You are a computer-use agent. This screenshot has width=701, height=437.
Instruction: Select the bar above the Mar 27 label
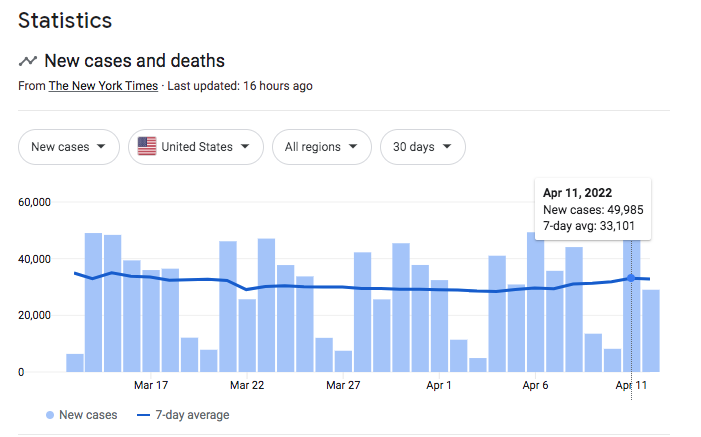pos(343,360)
